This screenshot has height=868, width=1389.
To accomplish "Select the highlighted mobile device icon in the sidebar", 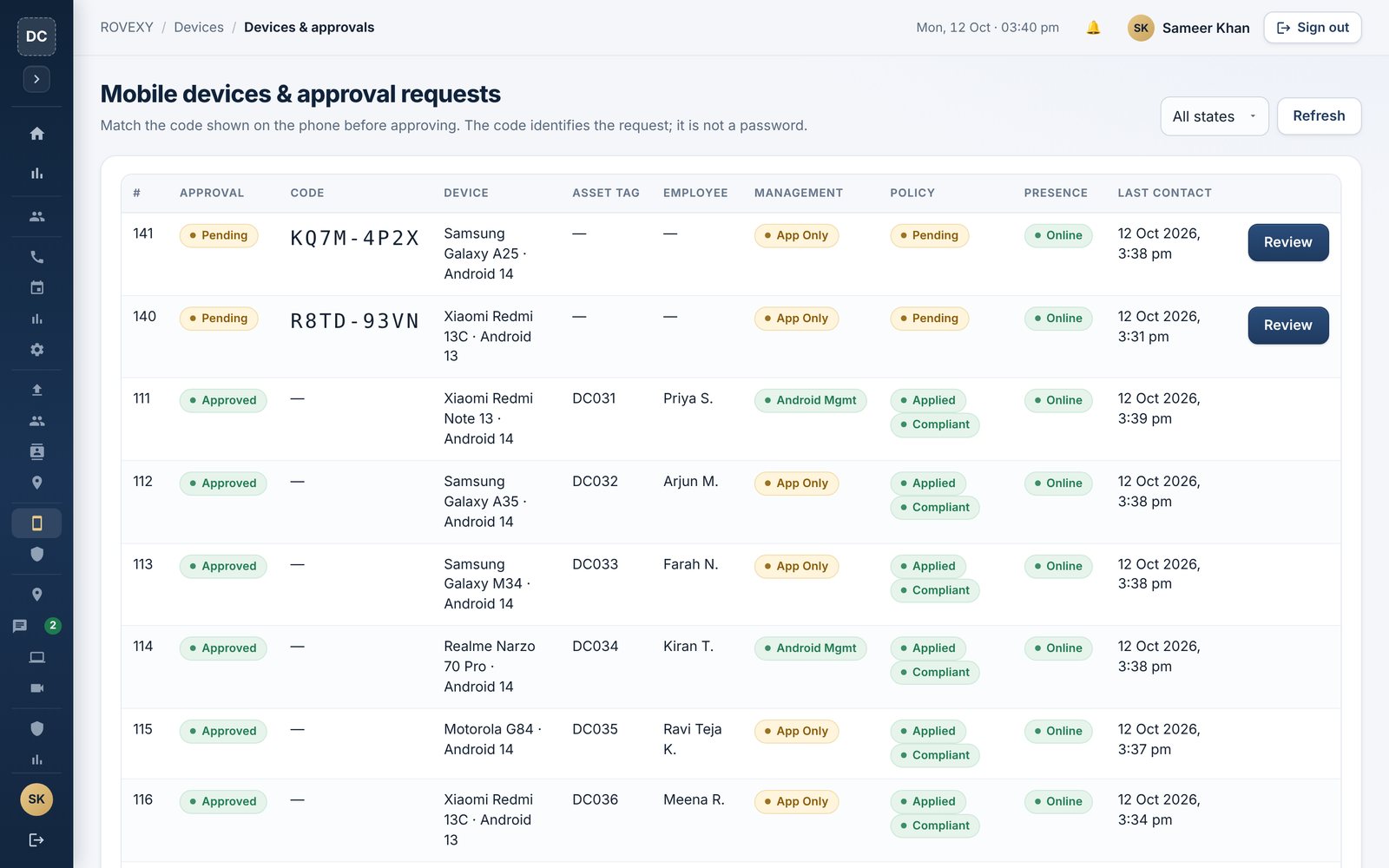I will (x=36, y=523).
